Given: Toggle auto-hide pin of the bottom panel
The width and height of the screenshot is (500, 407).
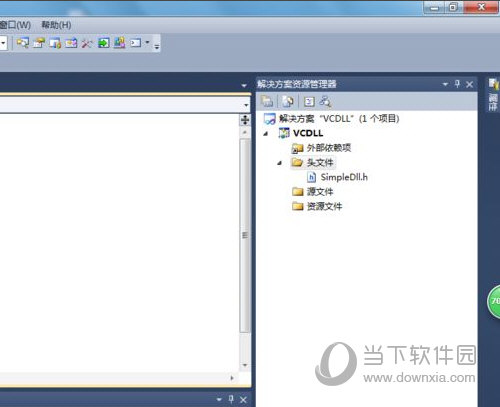Looking at the screenshot, I should (x=231, y=399).
